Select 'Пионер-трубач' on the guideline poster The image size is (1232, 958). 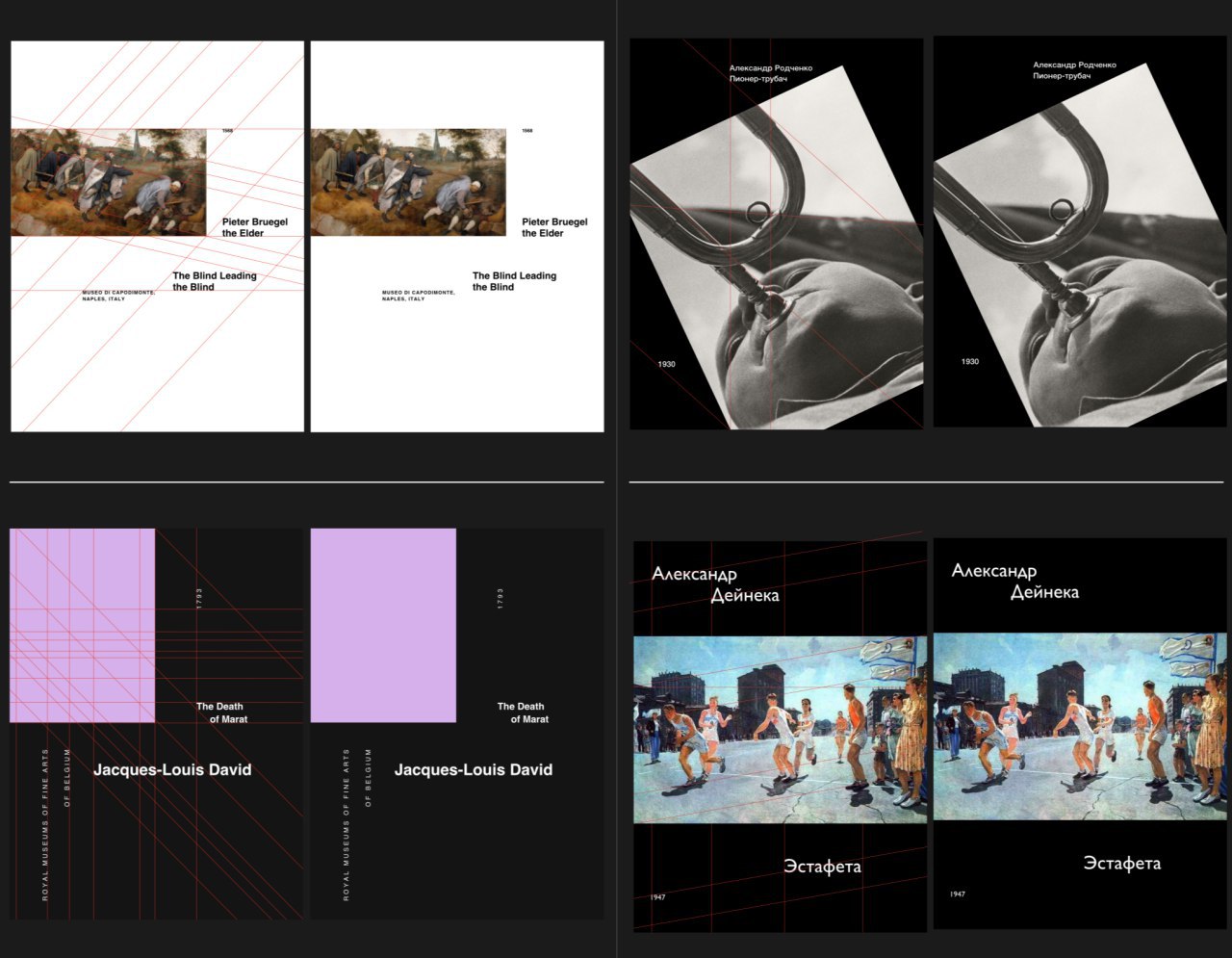(758, 79)
